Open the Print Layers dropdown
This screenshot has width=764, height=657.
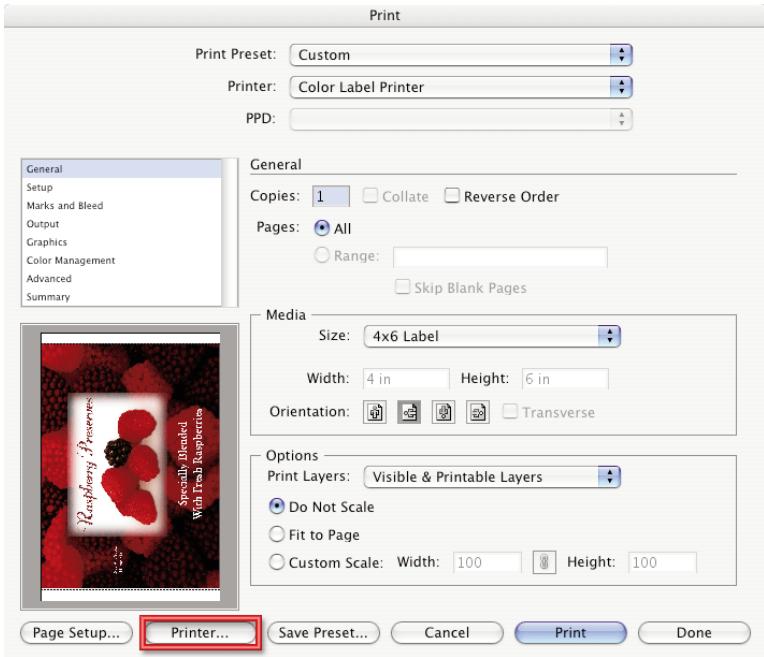point(492,477)
